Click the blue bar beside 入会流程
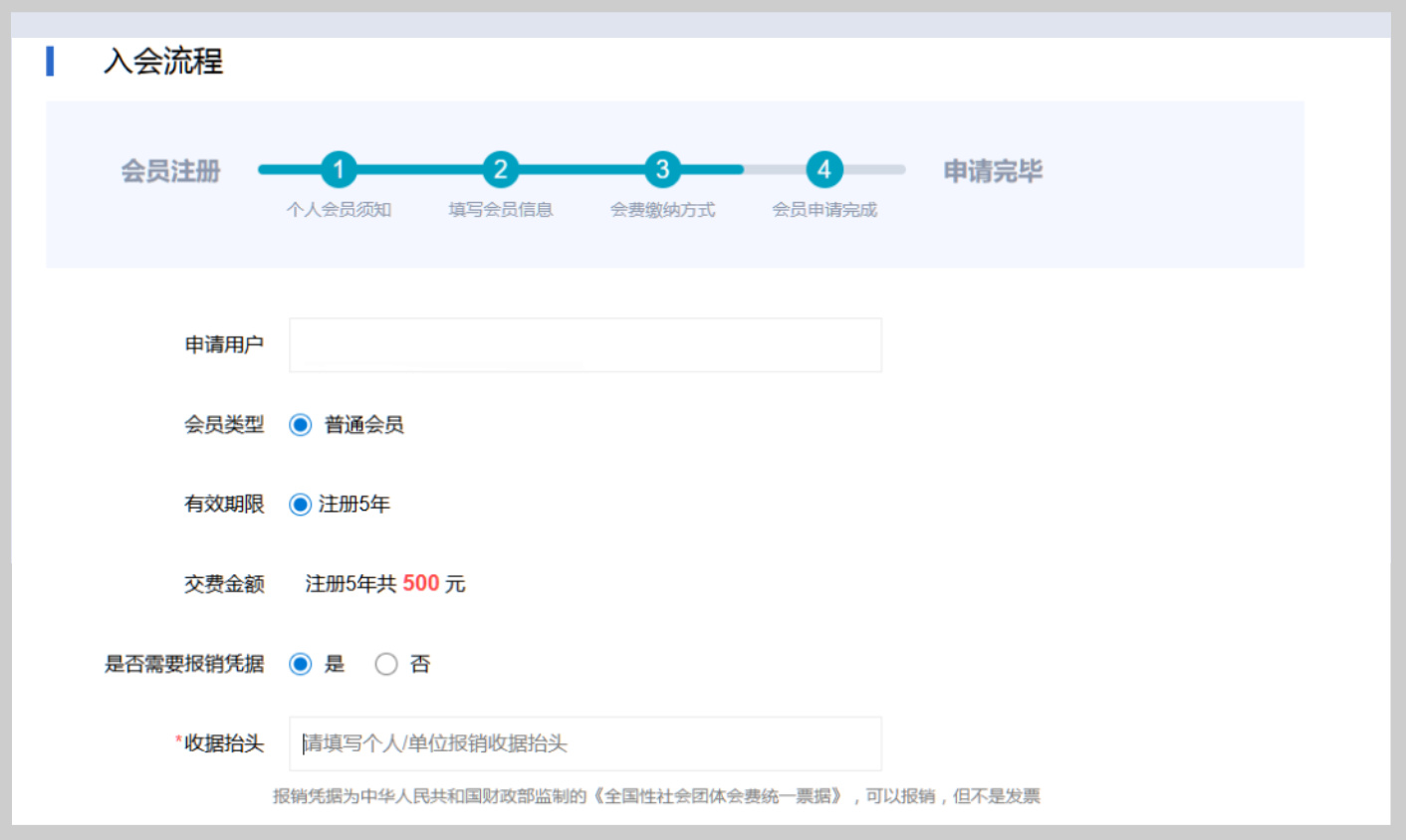The image size is (1406, 840). point(50,61)
